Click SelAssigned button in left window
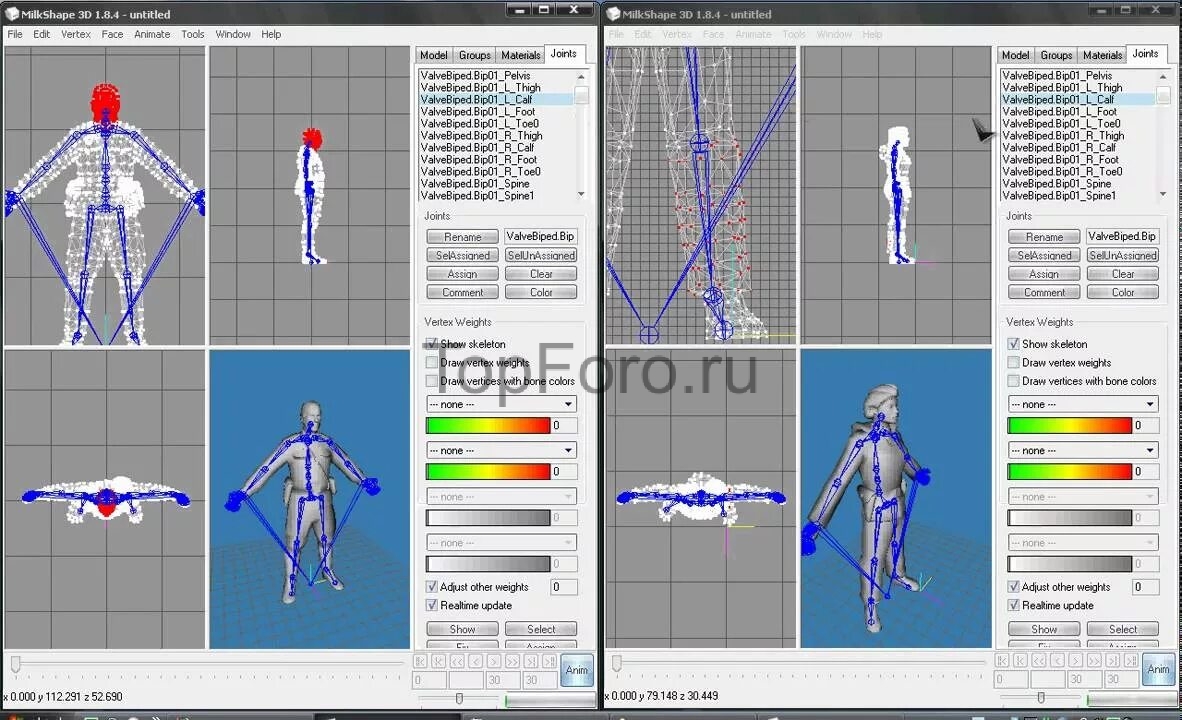Screen dimensions: 1182x720 point(462,256)
